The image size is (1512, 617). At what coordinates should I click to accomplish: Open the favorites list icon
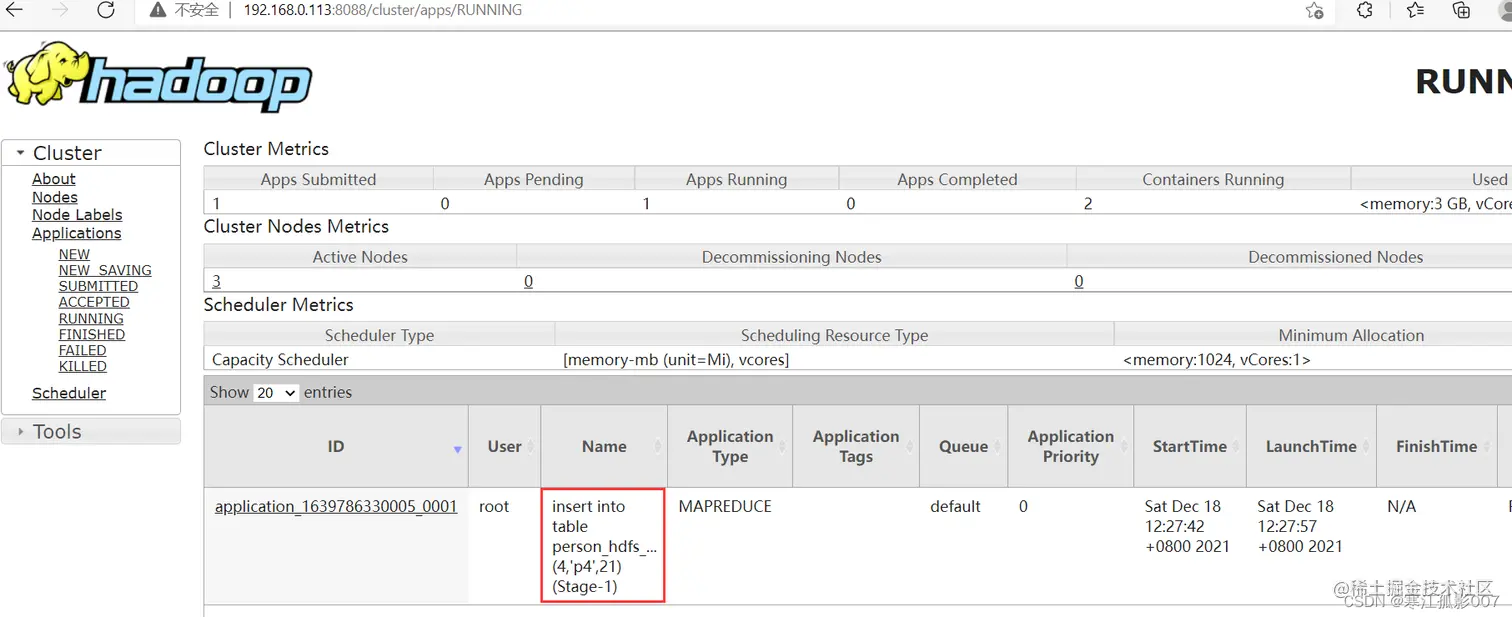pyautogui.click(x=1415, y=10)
